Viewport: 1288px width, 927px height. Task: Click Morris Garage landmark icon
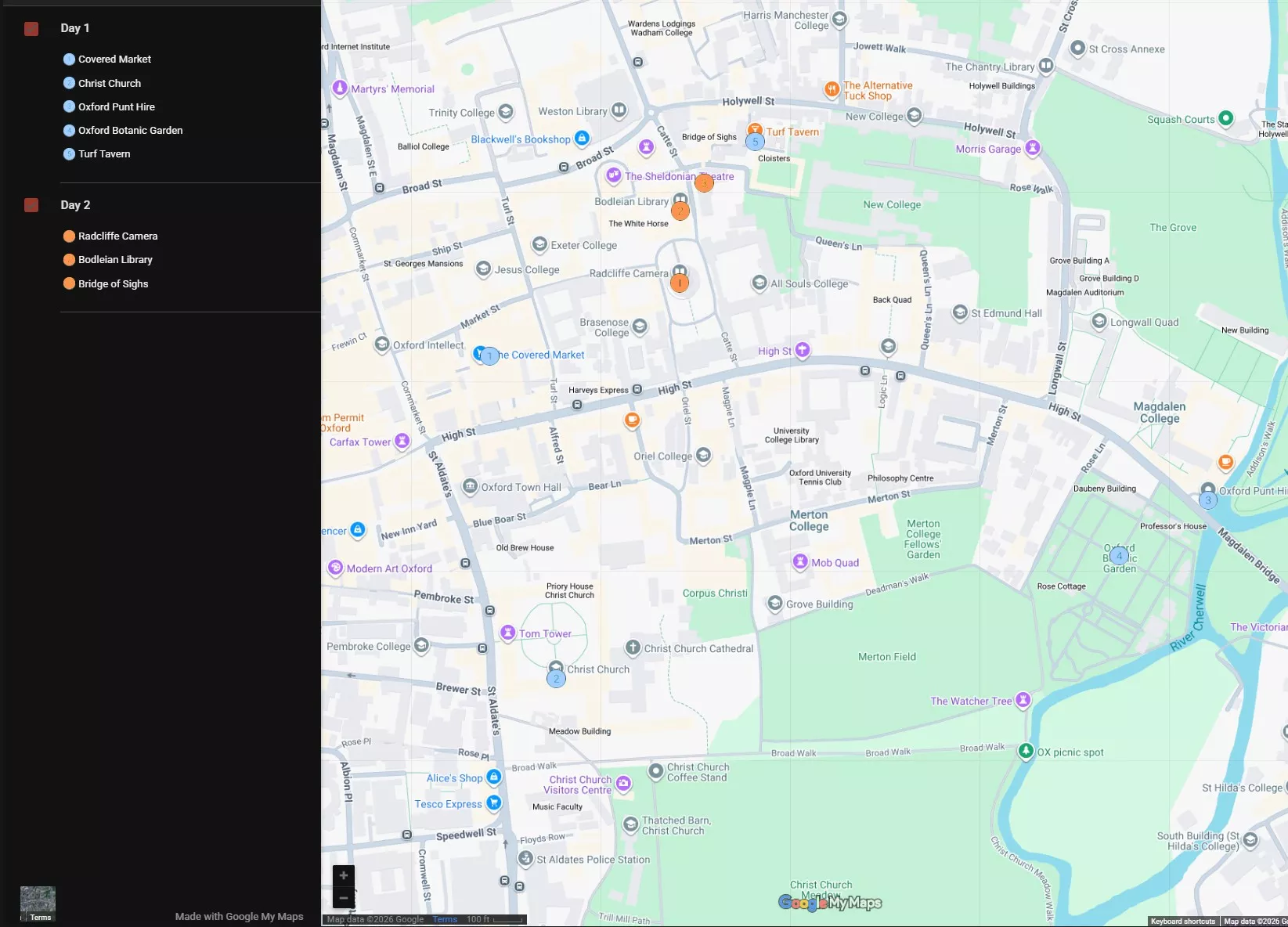click(x=1033, y=147)
